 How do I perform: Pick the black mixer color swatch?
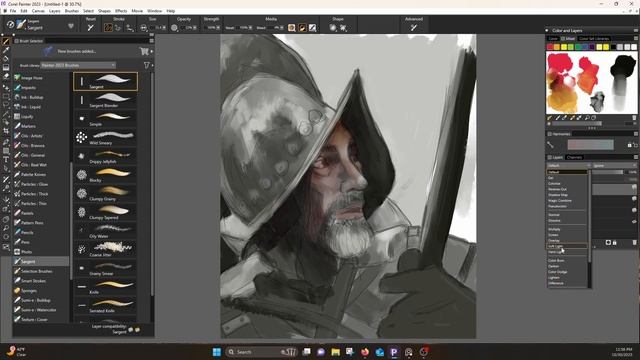[613, 47]
